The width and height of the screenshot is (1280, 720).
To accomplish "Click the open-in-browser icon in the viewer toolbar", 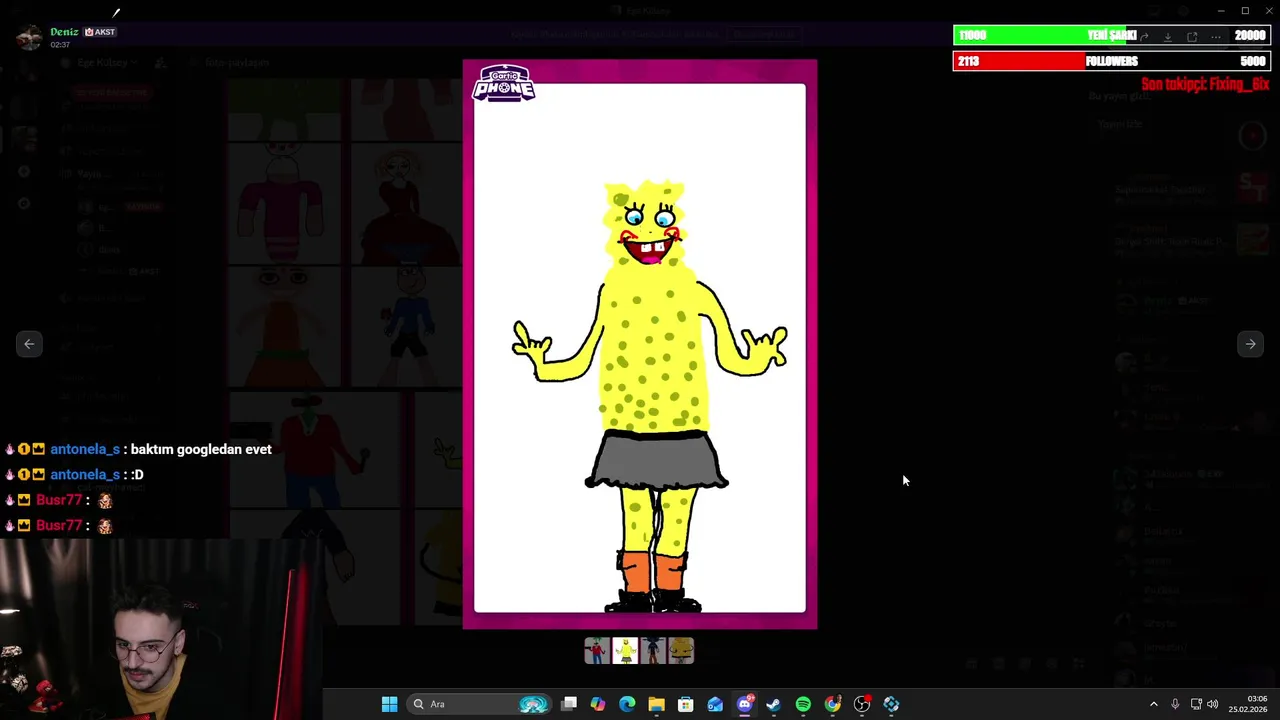I will (1192, 36).
